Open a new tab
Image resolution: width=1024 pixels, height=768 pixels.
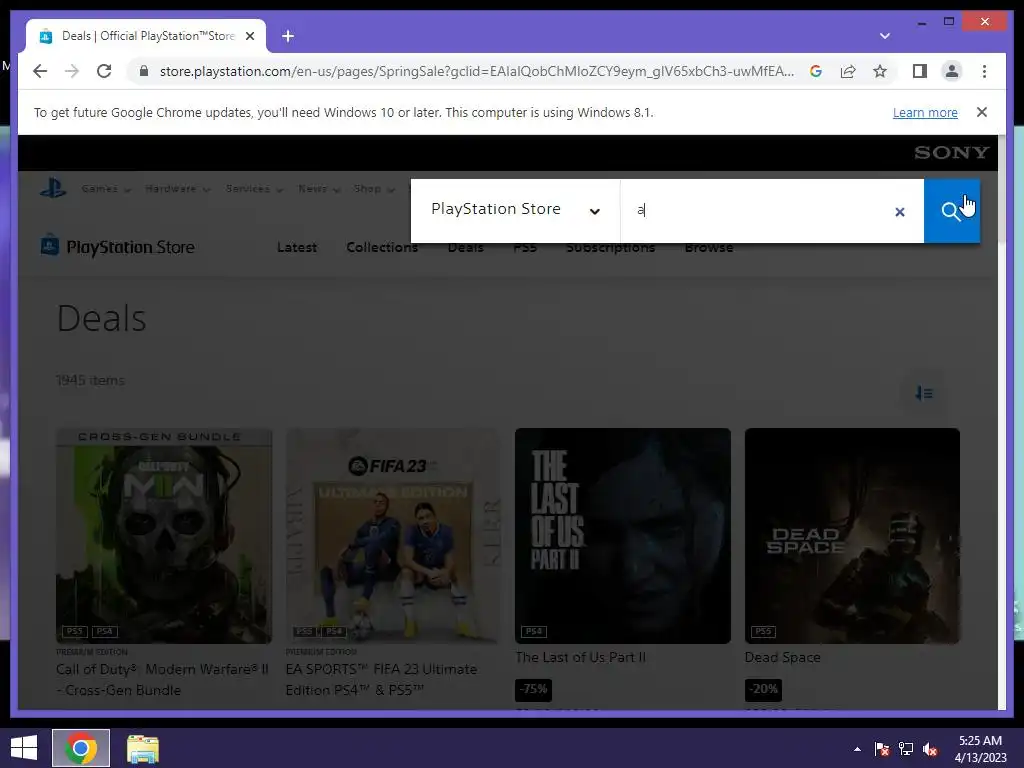pos(288,36)
